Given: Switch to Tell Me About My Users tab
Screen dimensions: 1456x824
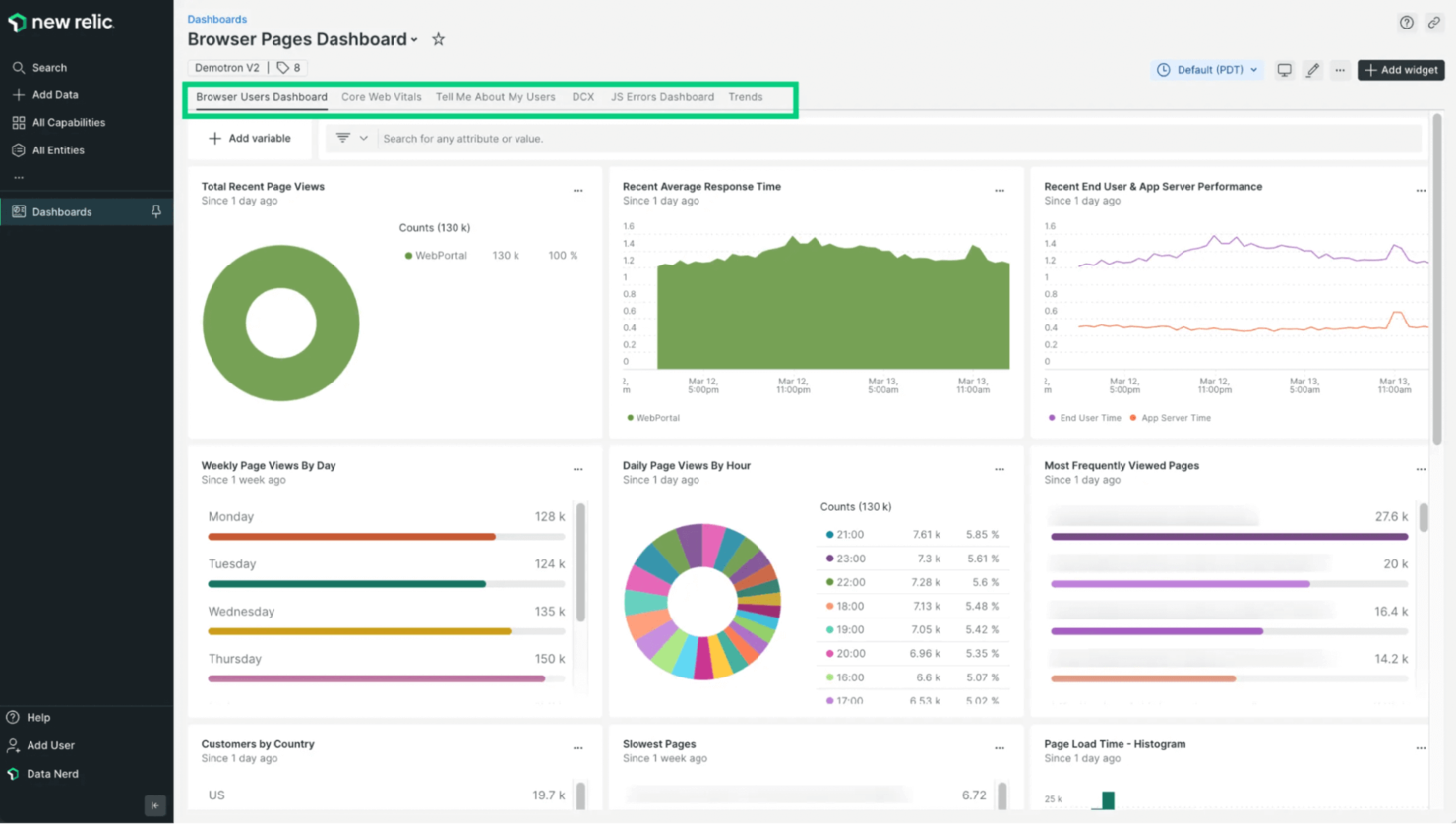Looking at the screenshot, I should coord(496,97).
